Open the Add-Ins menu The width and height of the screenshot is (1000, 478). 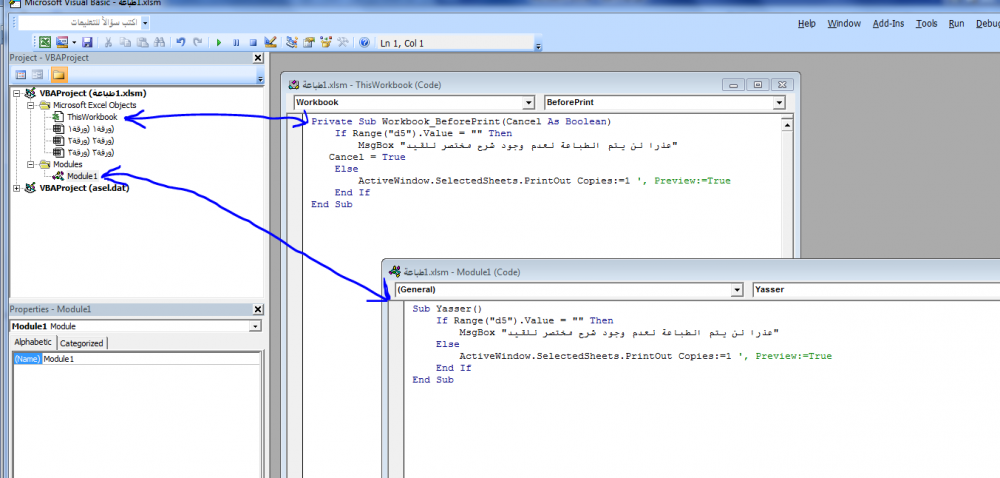(888, 23)
